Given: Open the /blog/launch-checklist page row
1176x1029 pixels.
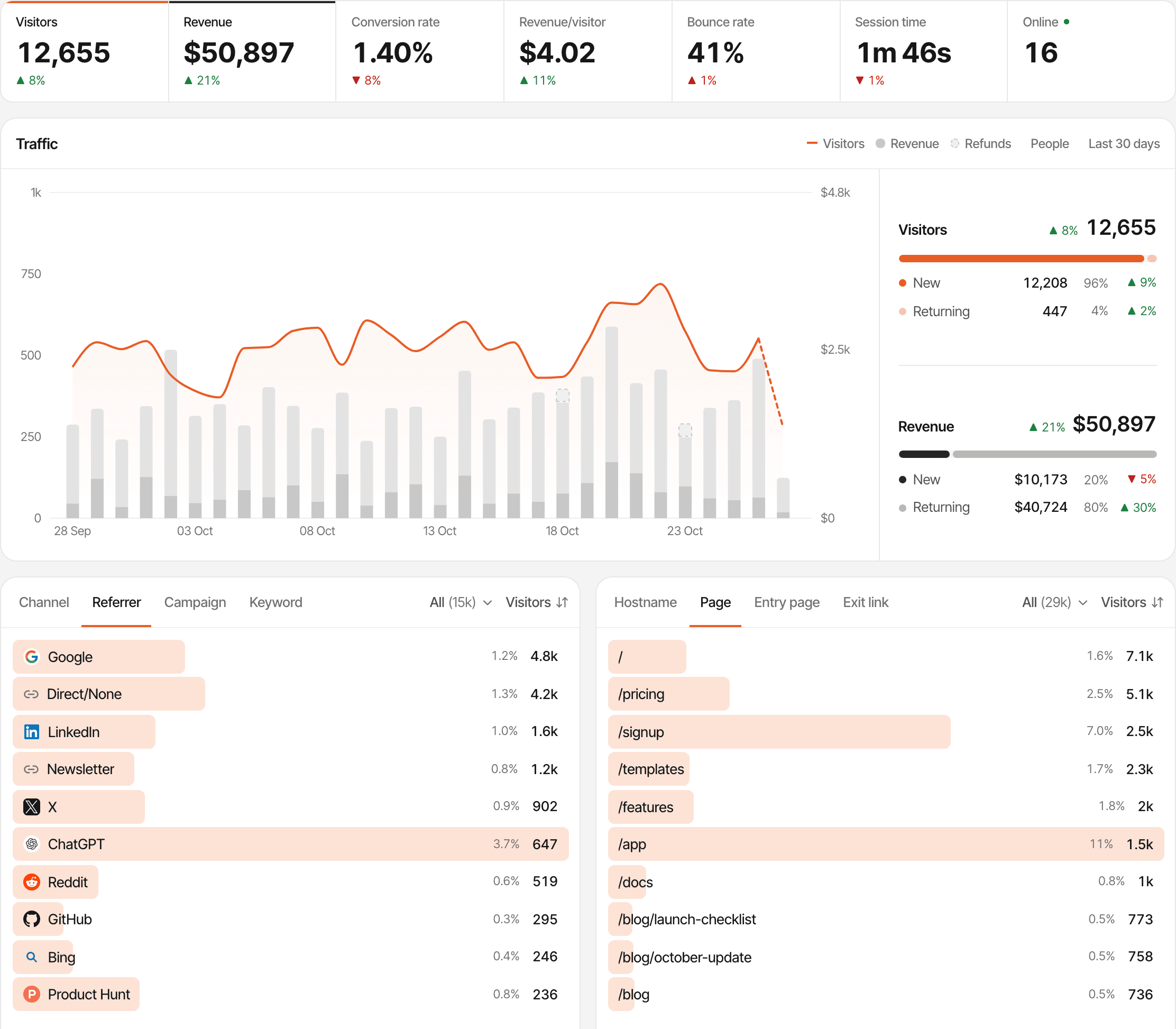Looking at the screenshot, I should (x=886, y=919).
